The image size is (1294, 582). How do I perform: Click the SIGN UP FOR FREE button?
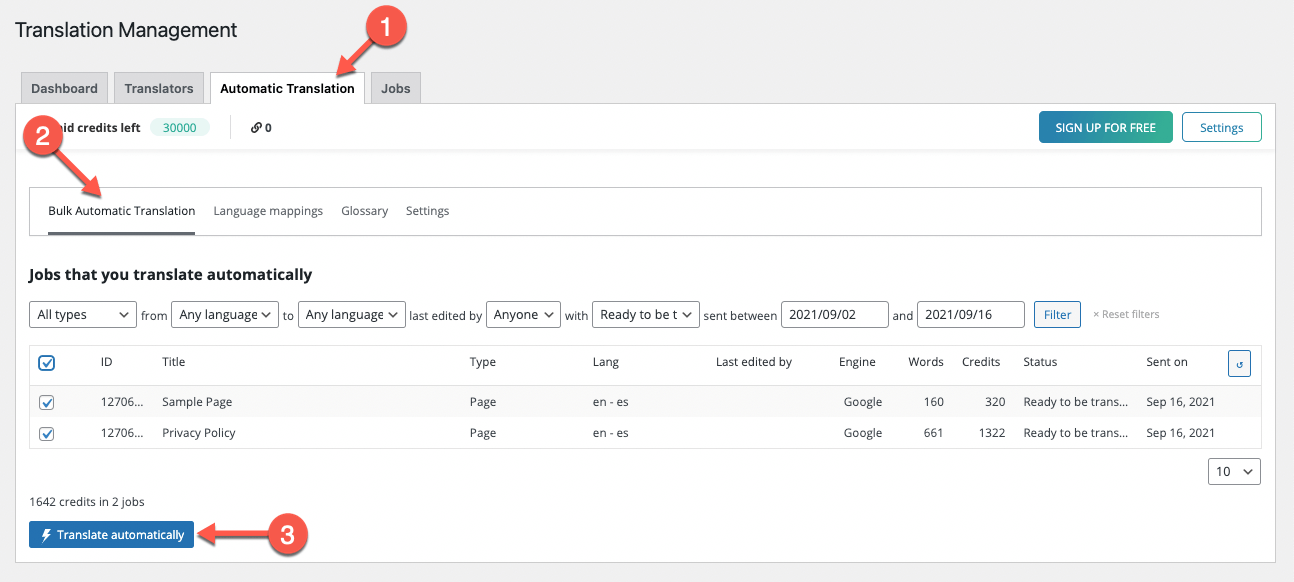pyautogui.click(x=1106, y=128)
